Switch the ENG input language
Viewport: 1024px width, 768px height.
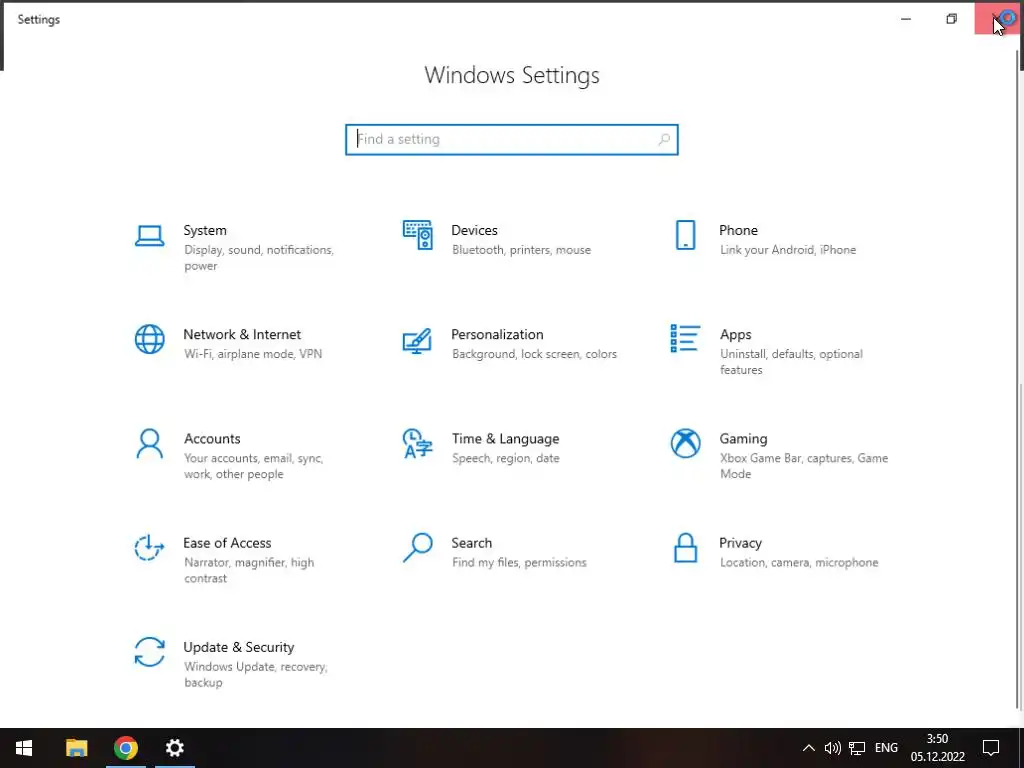point(886,748)
